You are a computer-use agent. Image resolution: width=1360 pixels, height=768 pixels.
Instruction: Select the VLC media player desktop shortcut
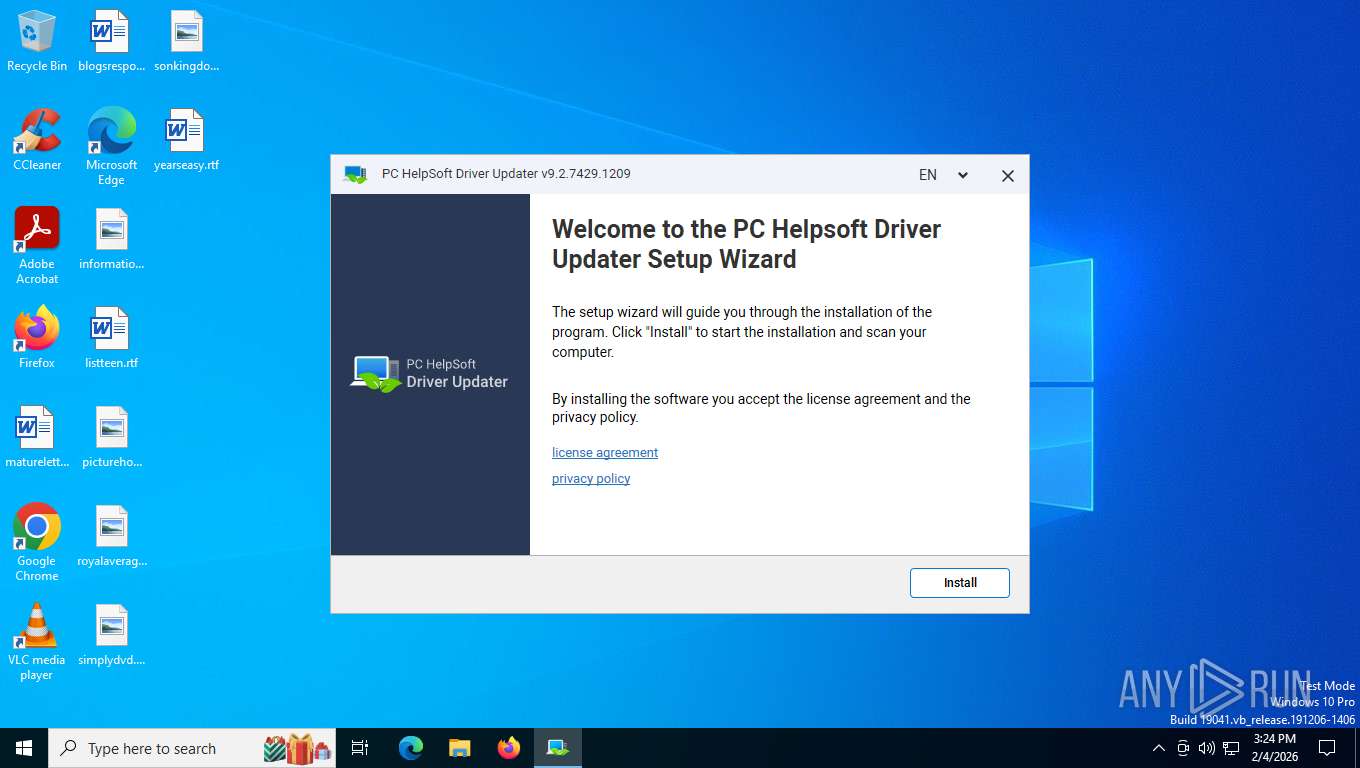point(37,641)
